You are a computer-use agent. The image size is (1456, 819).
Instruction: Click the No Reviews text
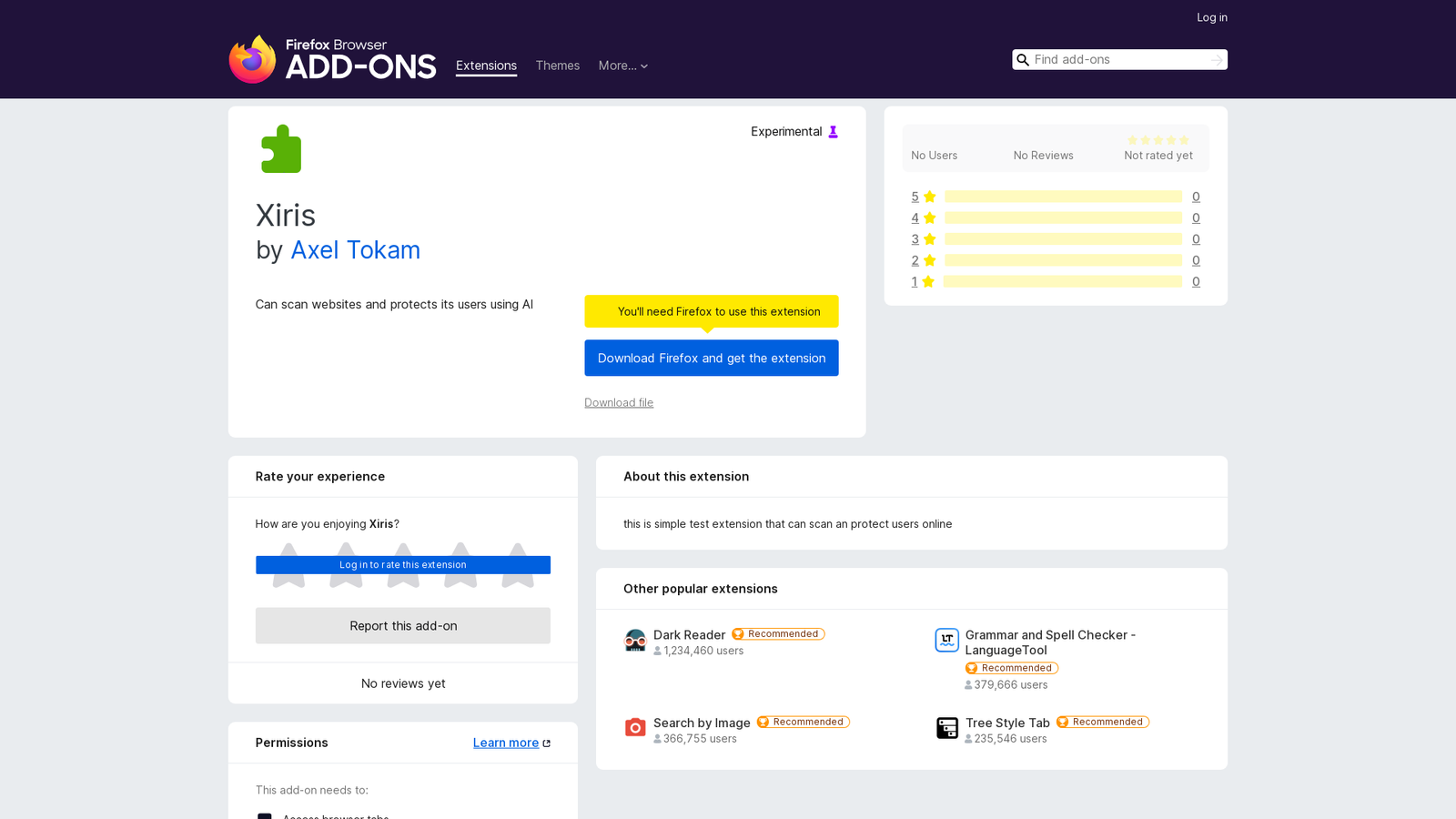click(x=1044, y=156)
